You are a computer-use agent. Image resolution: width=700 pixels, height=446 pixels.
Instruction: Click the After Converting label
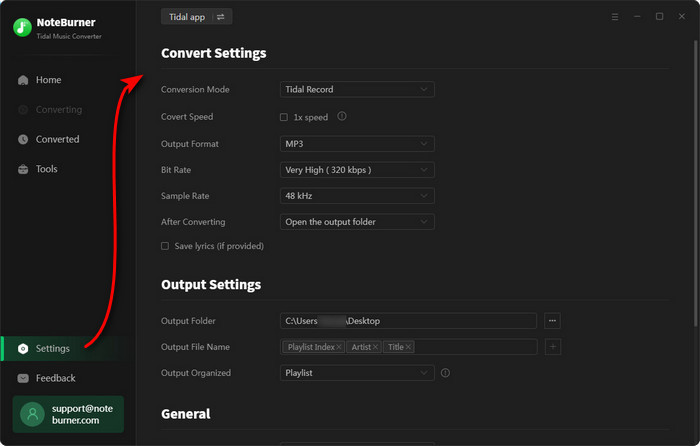[x=193, y=222]
